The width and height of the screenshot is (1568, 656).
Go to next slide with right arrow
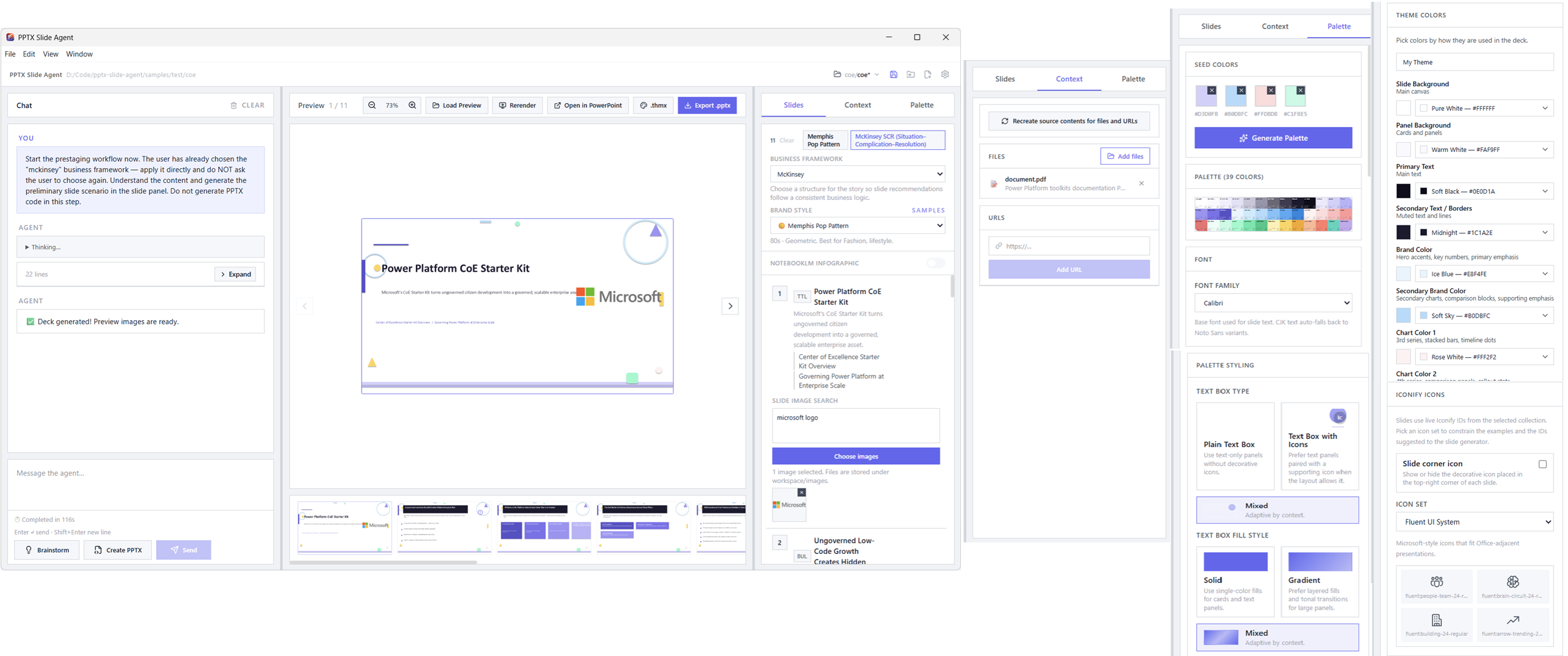[730, 306]
